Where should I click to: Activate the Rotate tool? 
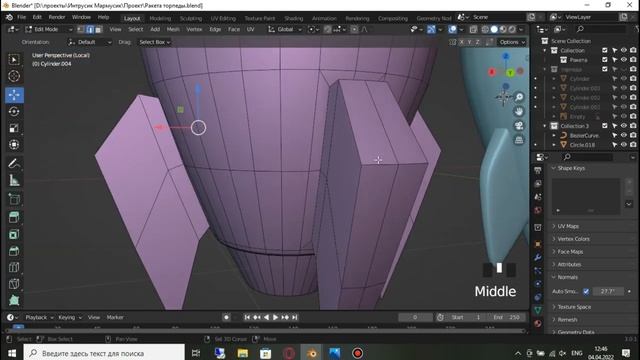(14, 111)
